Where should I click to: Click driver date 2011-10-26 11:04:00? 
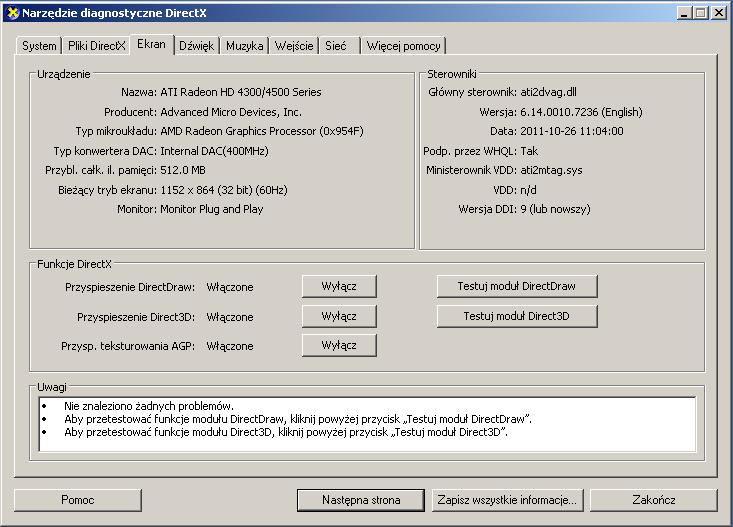(x=572, y=131)
